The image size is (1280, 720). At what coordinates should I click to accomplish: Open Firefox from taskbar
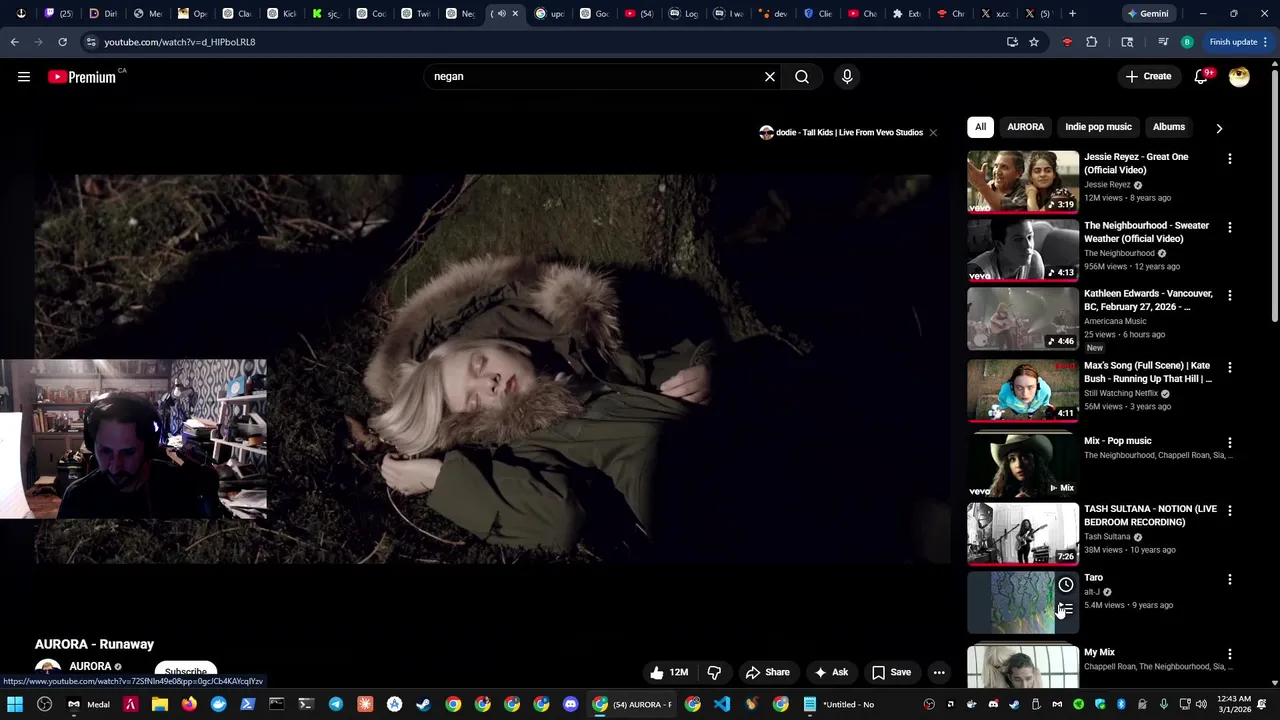(x=189, y=704)
